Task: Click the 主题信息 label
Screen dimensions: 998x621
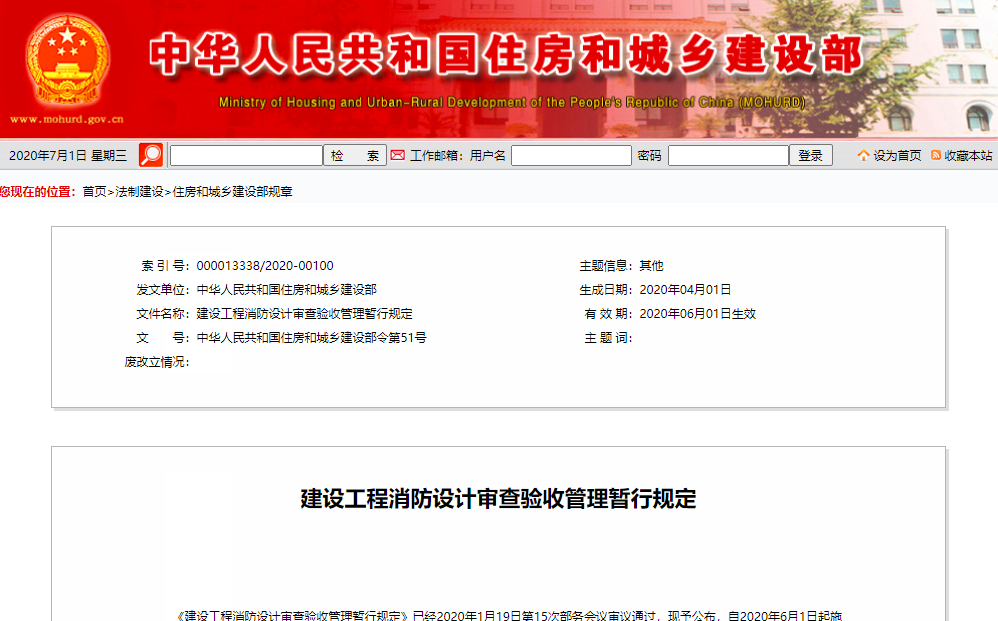Action: click(606, 266)
